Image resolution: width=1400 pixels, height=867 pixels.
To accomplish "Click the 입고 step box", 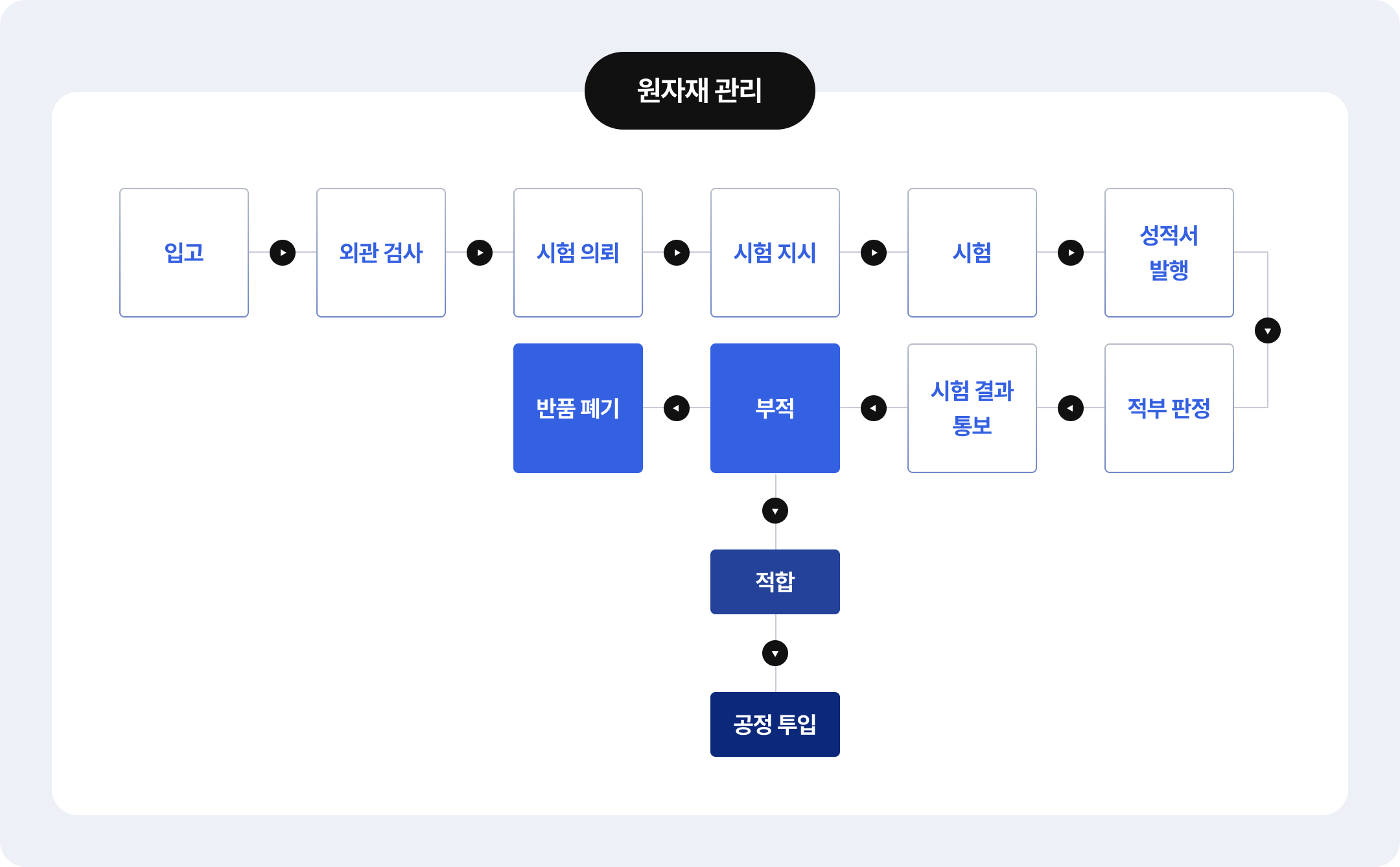I will click(x=184, y=253).
